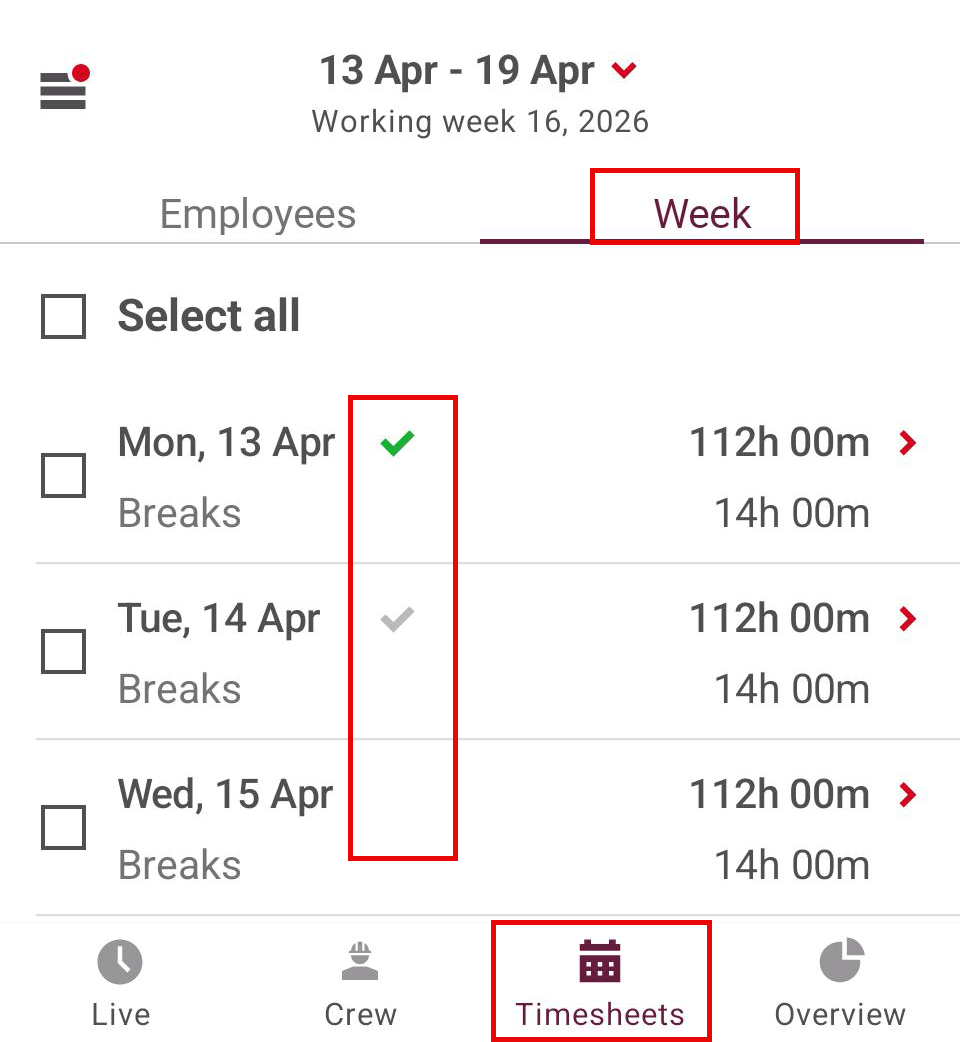
Task: Open the week range dropdown arrow
Action: click(624, 71)
